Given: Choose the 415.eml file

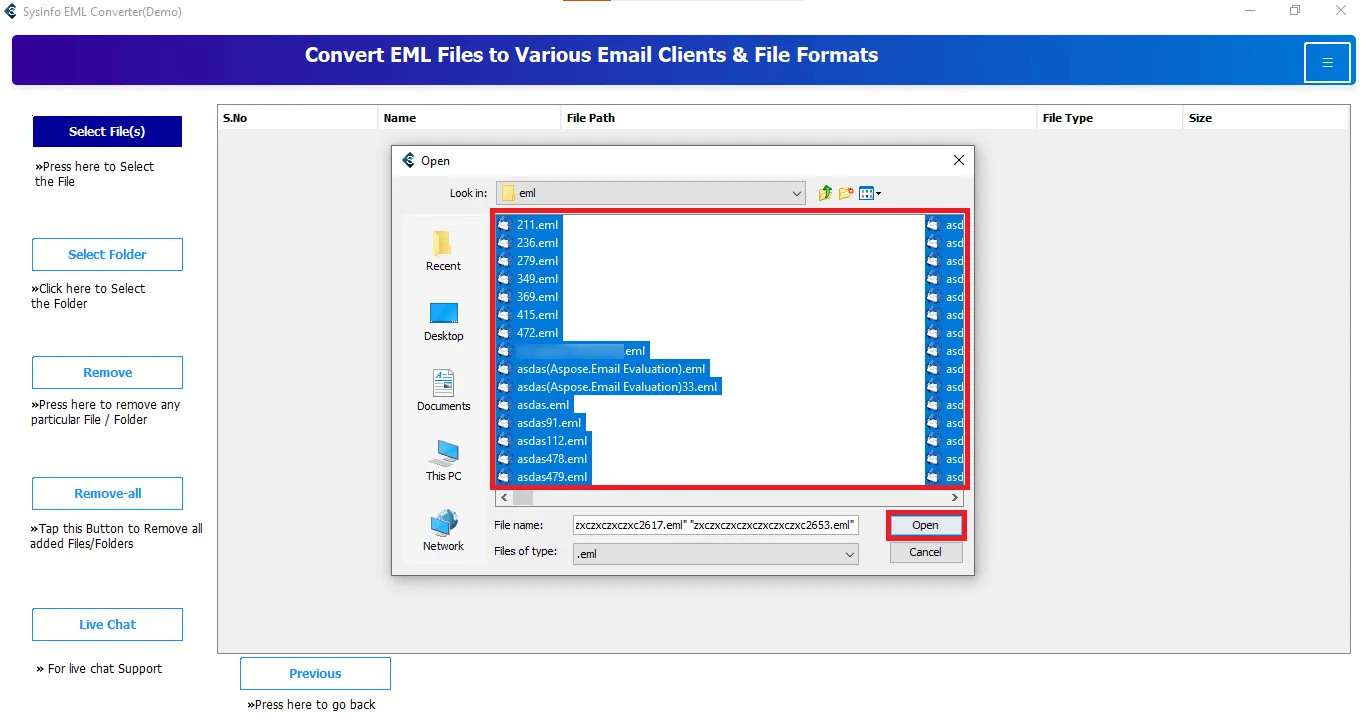Looking at the screenshot, I should click(529, 315).
